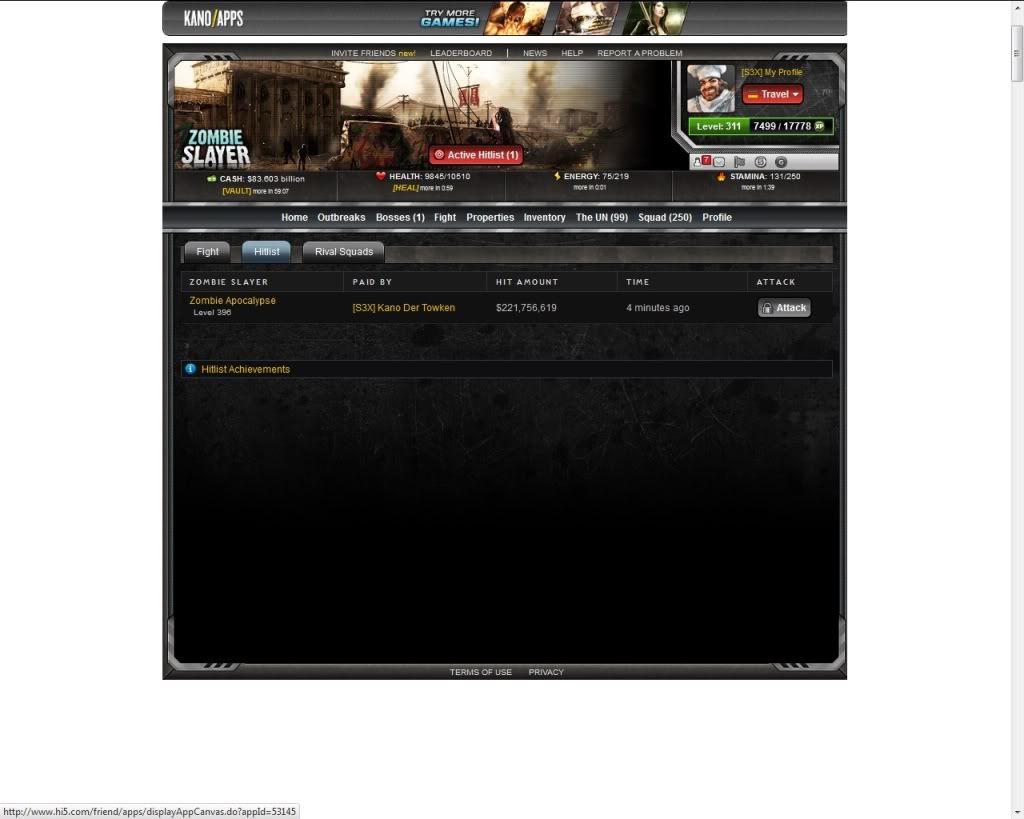Viewport: 1024px width, 819px height.
Task: Open the first Try More Games thumbnail
Action: 517,18
